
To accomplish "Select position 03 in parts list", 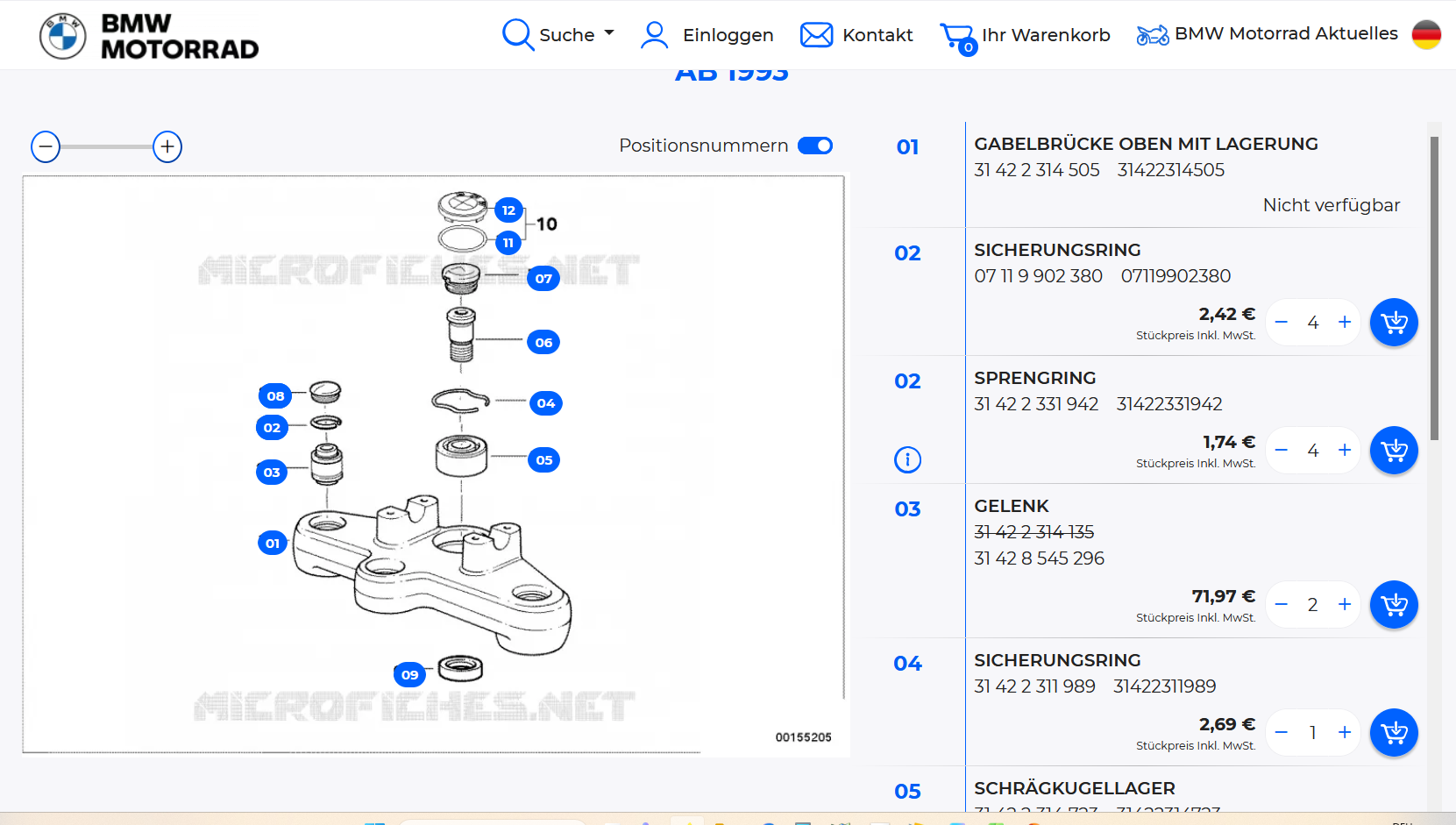I will click(907, 509).
